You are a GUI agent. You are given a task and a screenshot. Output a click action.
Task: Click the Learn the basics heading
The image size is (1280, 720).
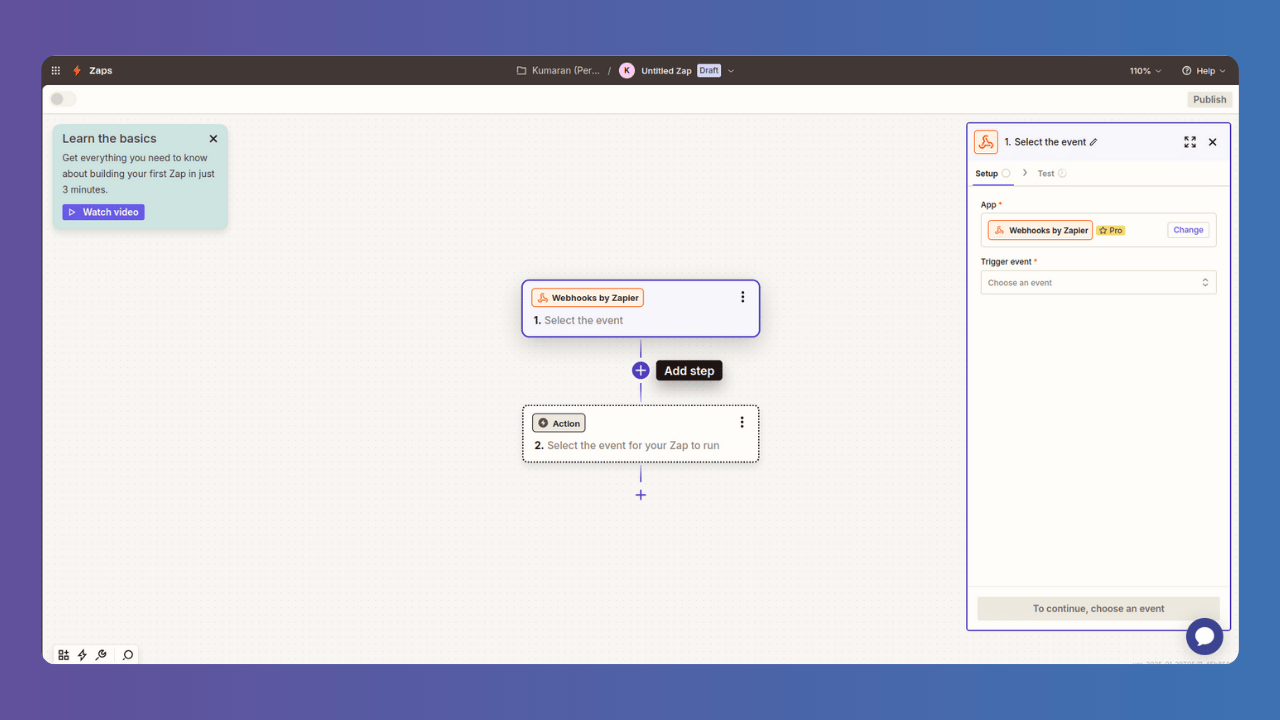pyautogui.click(x=109, y=139)
